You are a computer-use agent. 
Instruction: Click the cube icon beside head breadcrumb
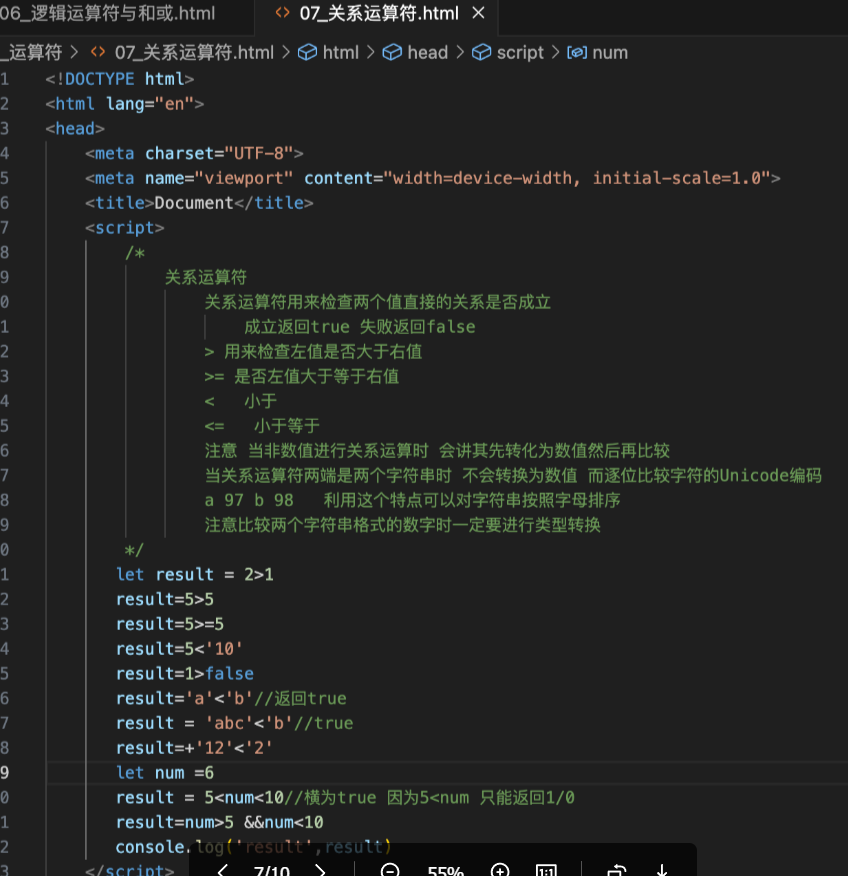click(x=392, y=53)
